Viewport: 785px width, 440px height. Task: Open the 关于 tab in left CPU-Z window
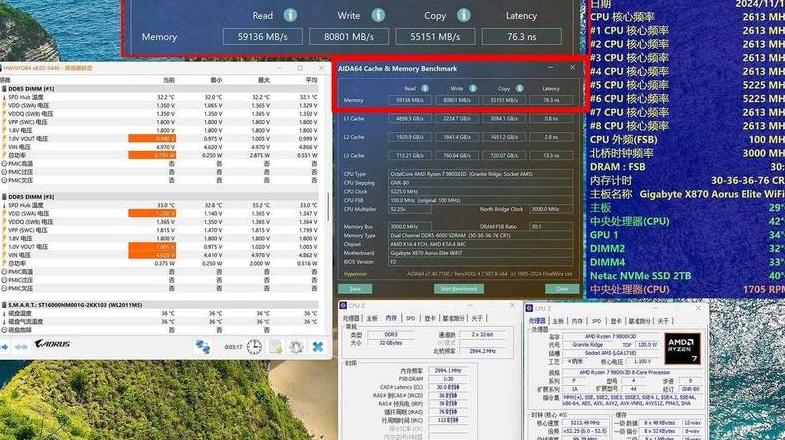click(x=477, y=318)
